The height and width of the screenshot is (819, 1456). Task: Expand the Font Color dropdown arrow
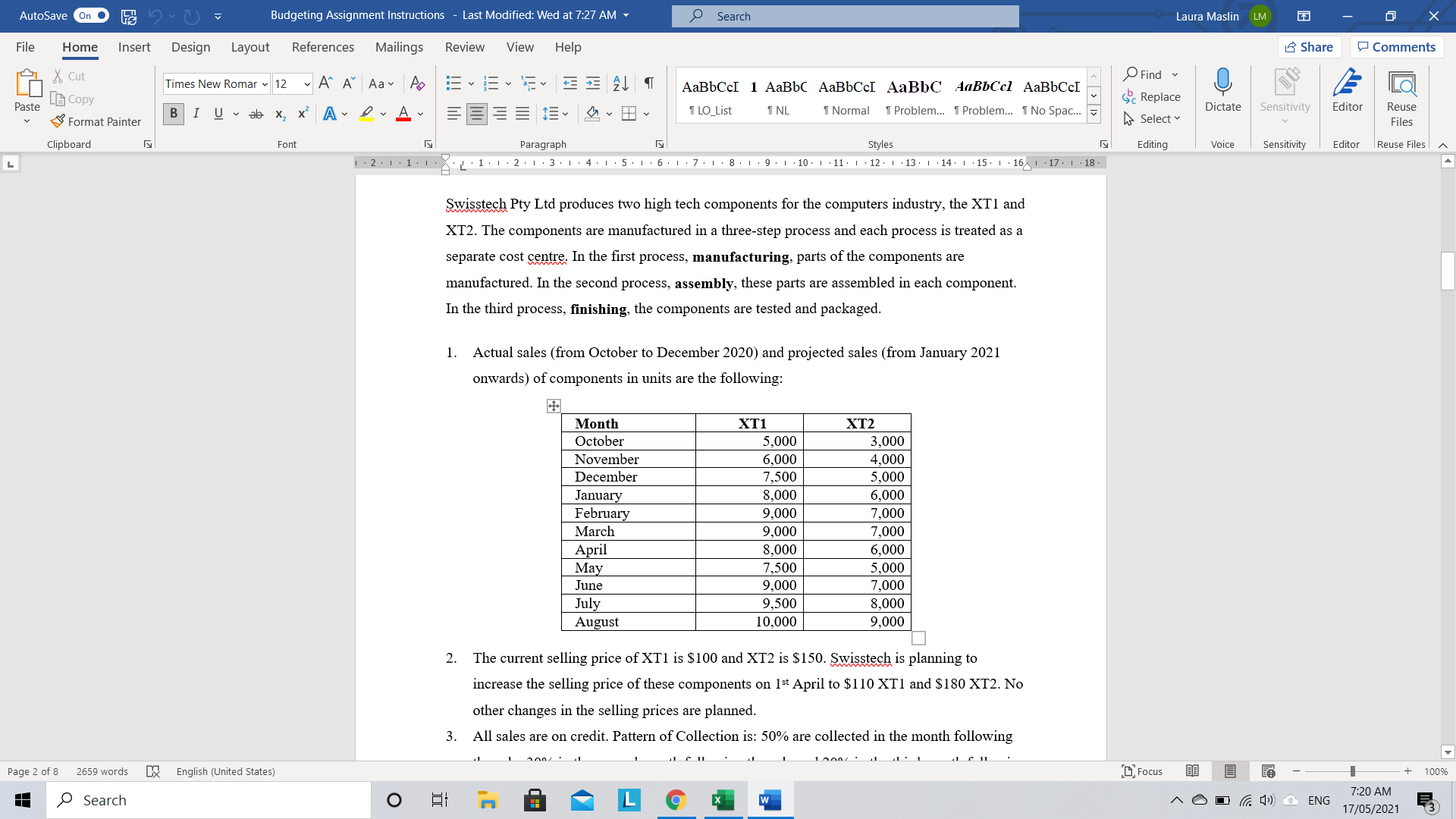pos(419,114)
